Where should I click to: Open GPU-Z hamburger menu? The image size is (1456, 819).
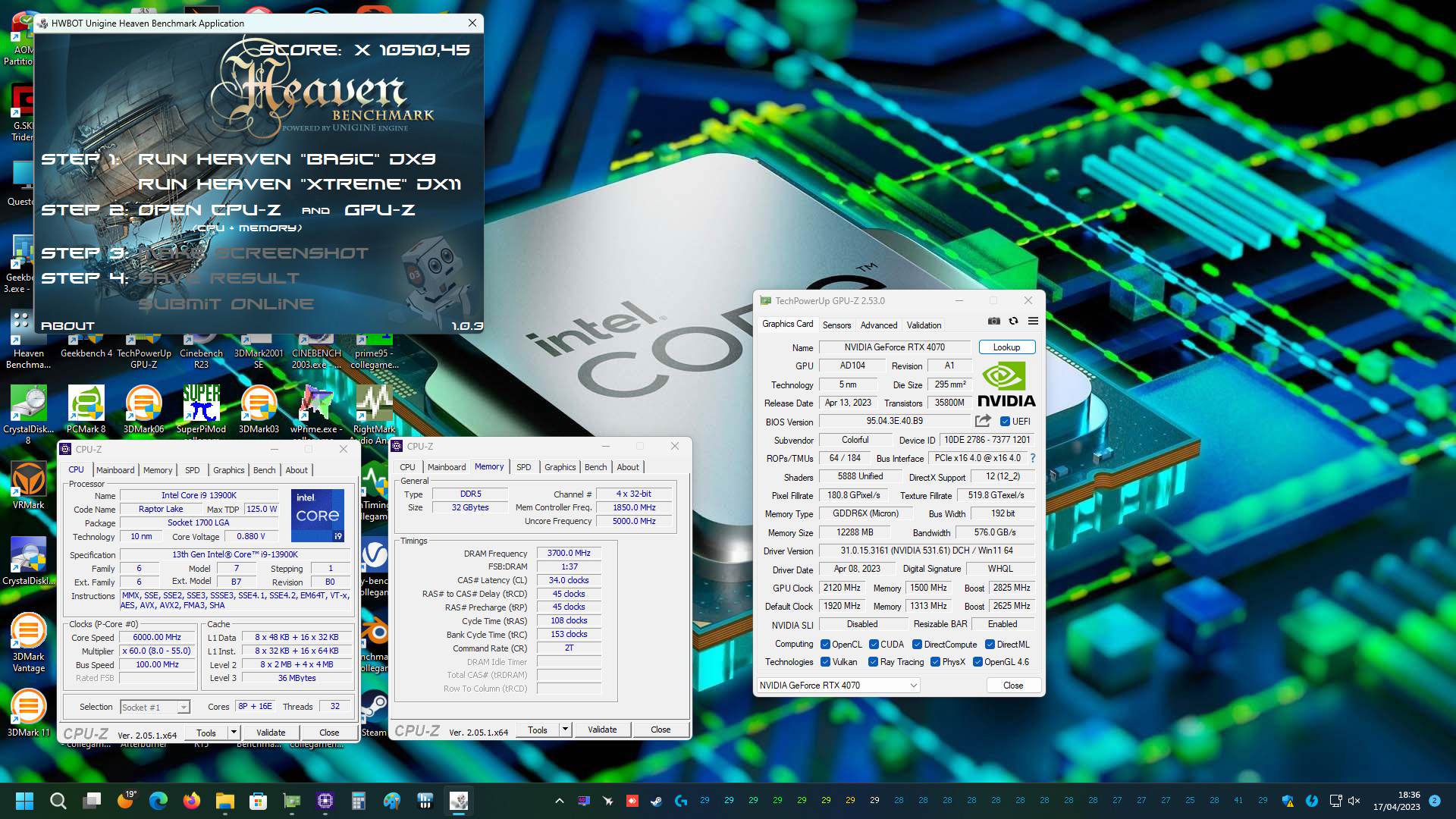tap(1033, 322)
